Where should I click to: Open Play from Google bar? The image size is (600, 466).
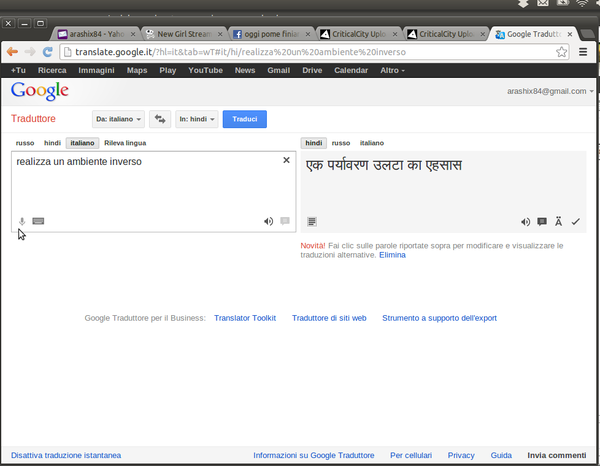coord(168,70)
